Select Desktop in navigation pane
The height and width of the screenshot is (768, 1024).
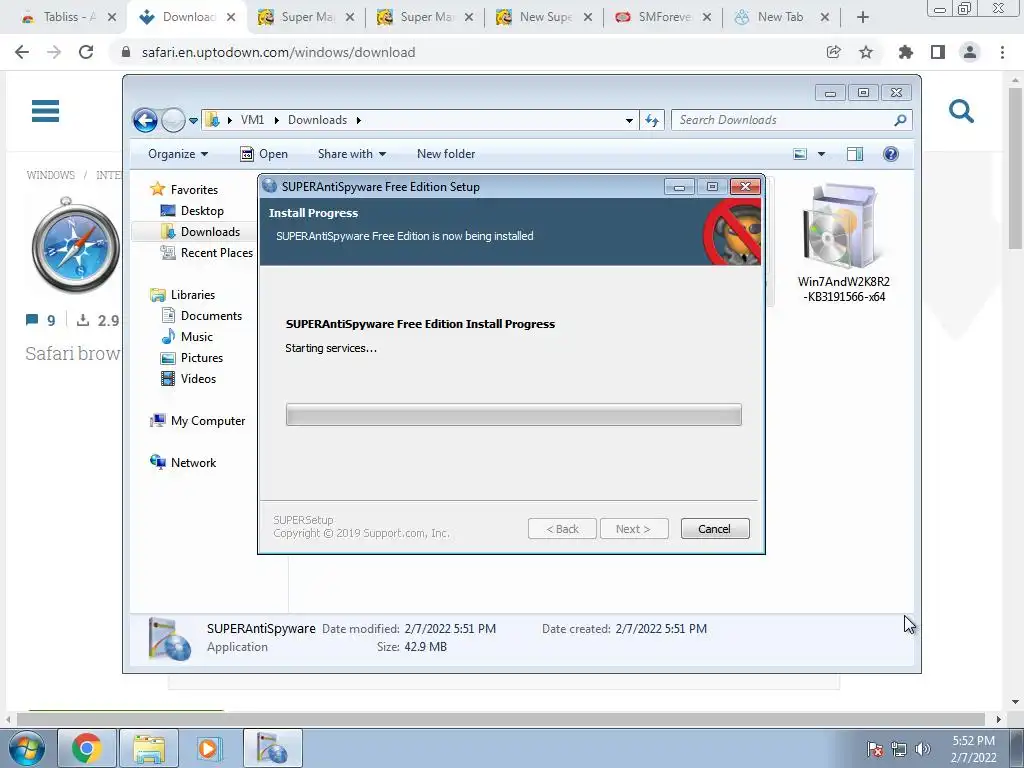tap(192, 211)
